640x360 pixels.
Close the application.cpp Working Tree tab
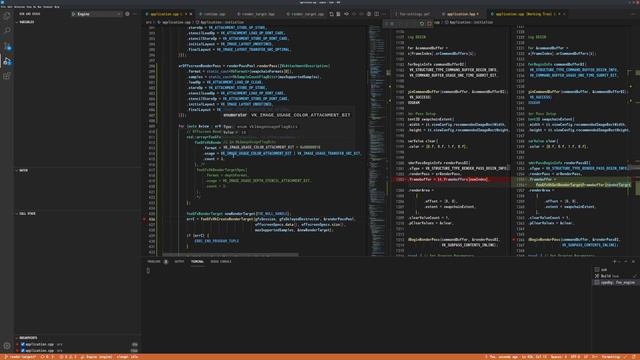564,14
